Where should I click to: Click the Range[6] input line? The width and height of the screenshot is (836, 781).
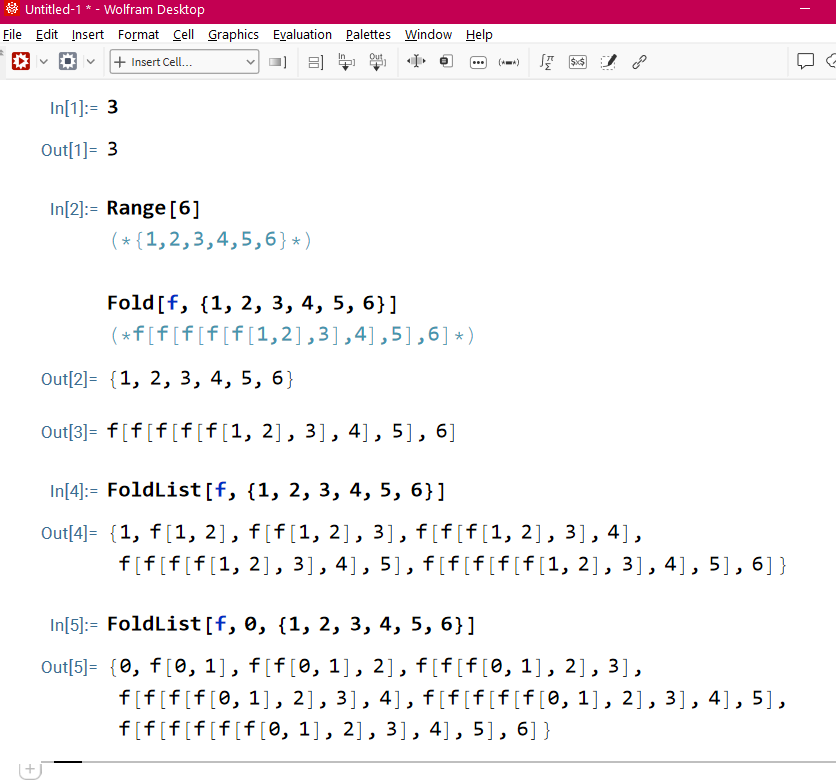coord(154,208)
